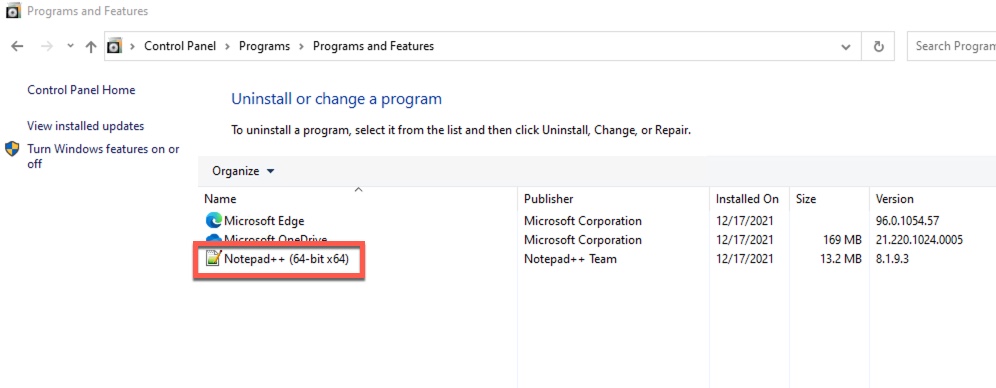
Task: Select the Microsoft Edge program row
Action: click(x=597, y=221)
